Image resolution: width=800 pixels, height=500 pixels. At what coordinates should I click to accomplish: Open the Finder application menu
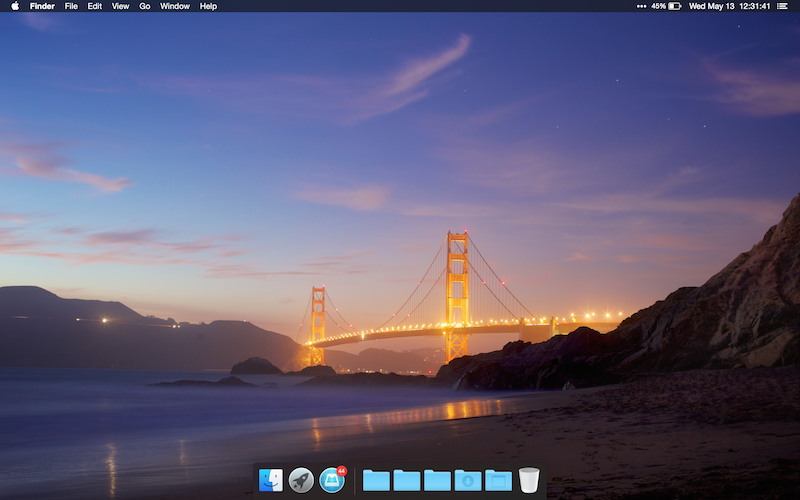click(42, 6)
